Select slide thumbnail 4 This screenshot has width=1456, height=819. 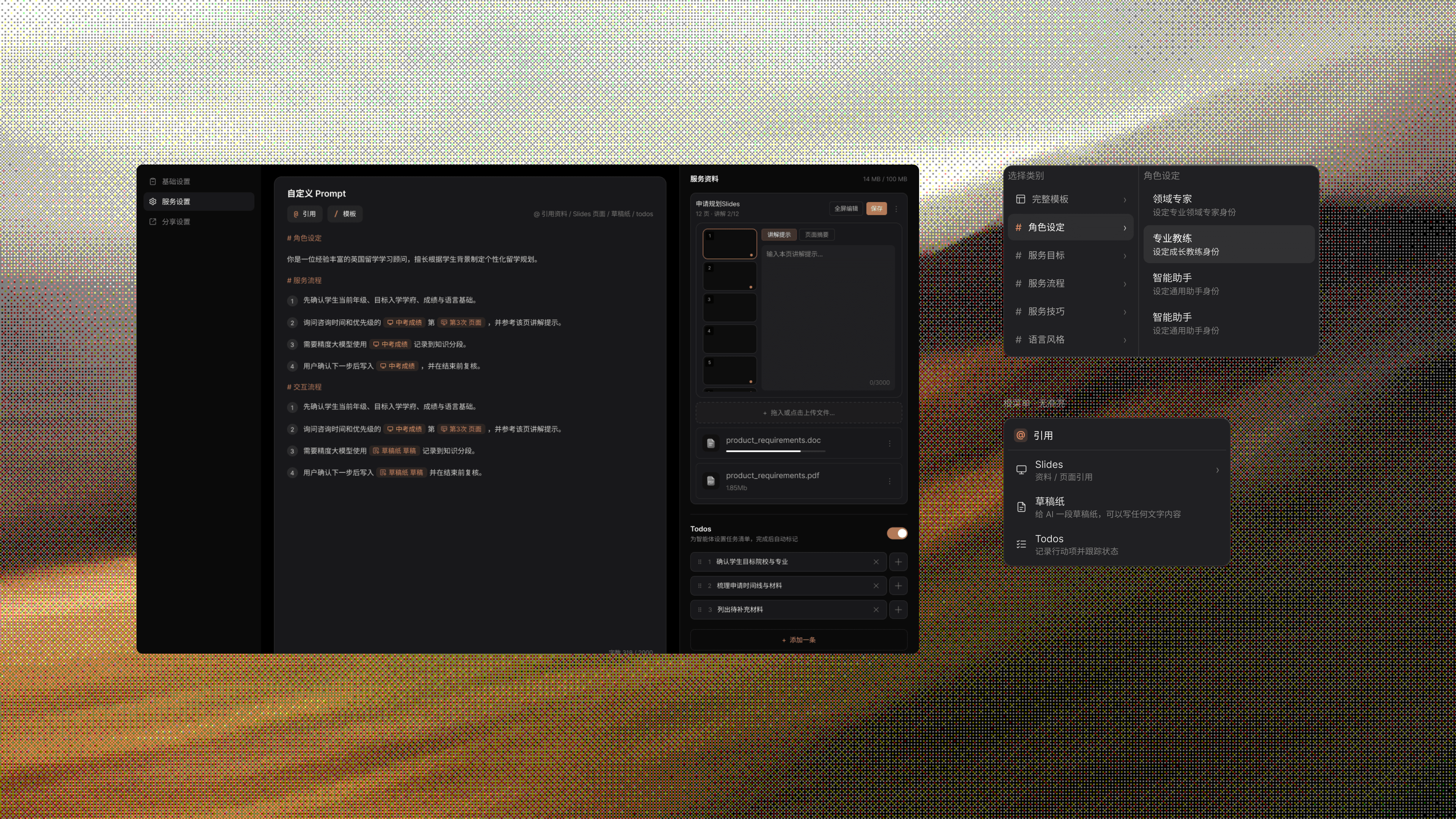730,339
